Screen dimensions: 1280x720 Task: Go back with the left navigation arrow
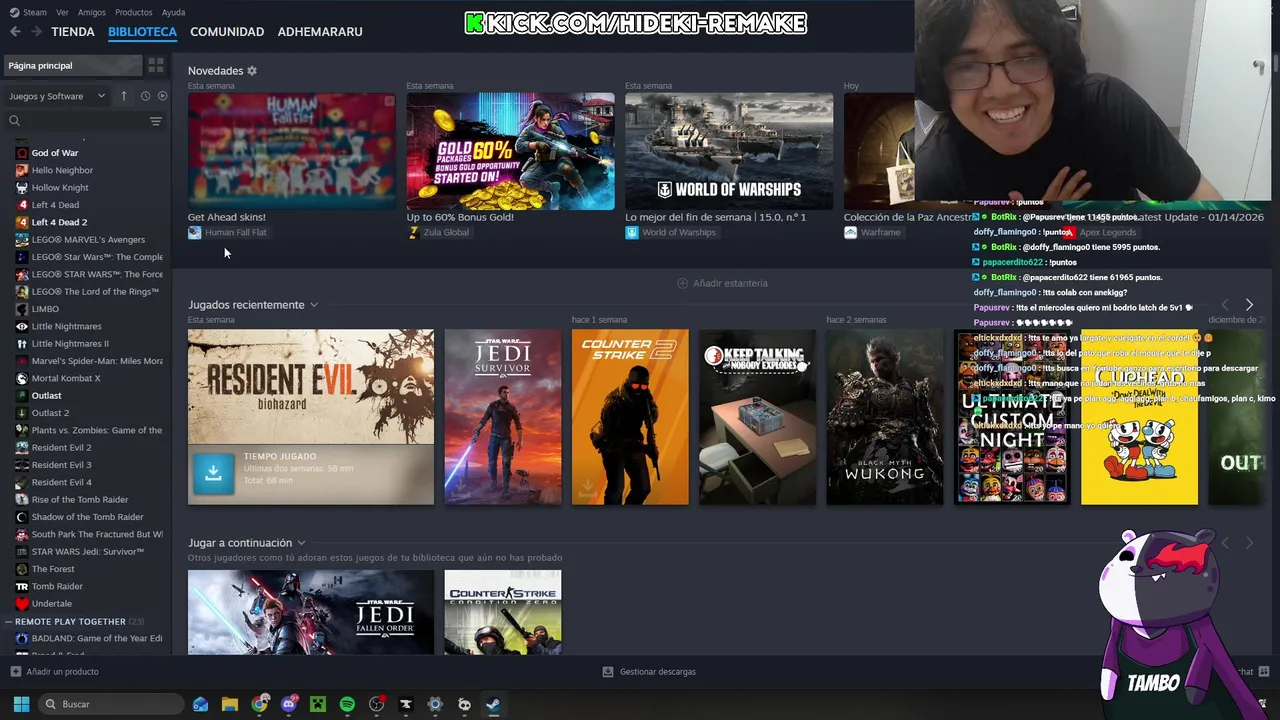pyautogui.click(x=15, y=32)
